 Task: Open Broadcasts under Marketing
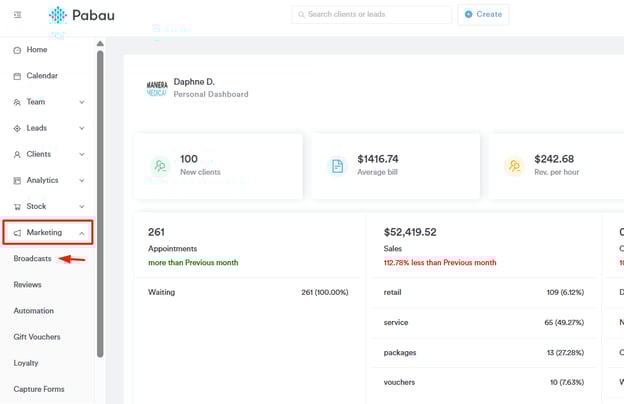coord(33,259)
